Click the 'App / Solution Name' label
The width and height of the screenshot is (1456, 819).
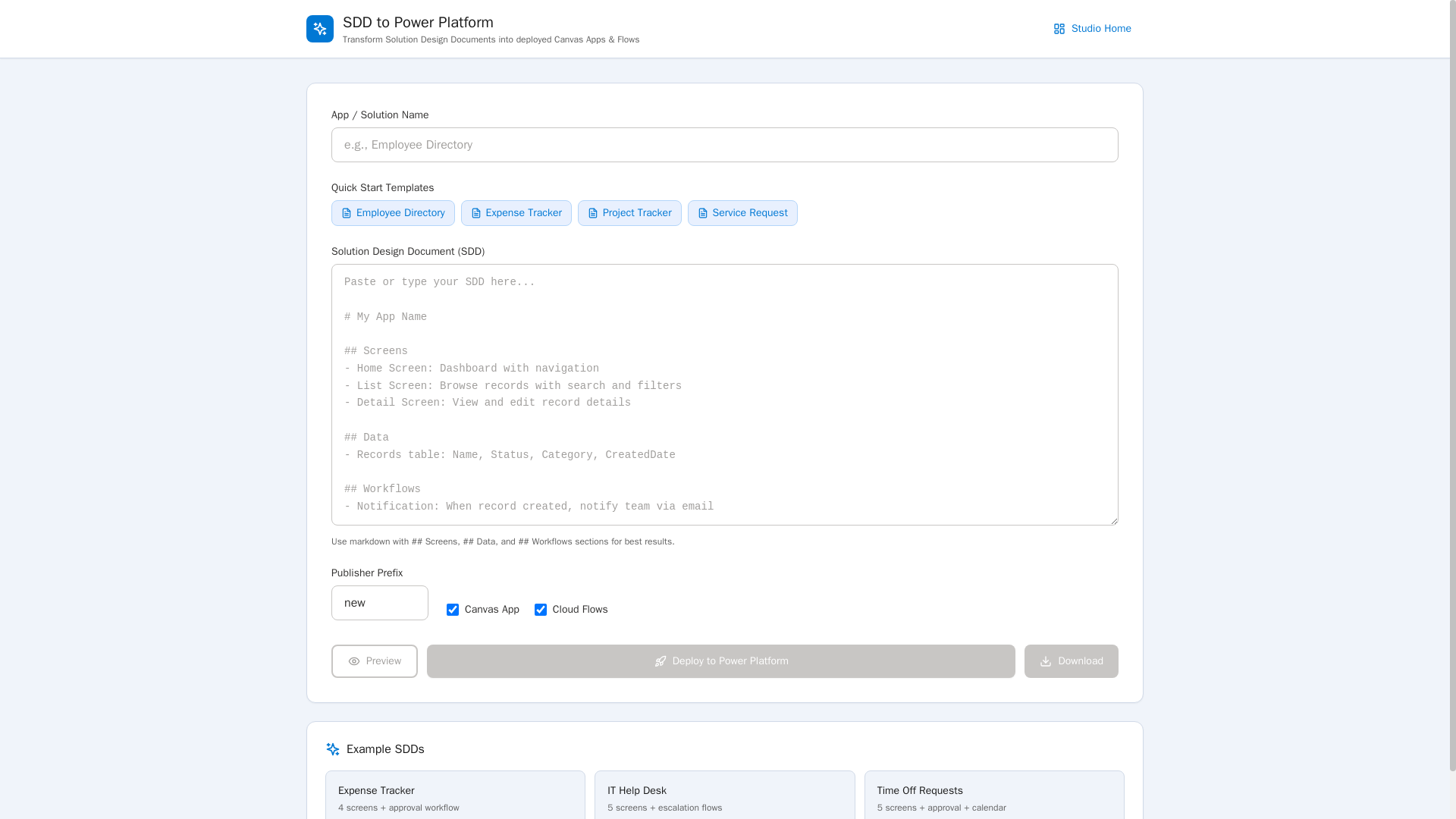coord(380,115)
